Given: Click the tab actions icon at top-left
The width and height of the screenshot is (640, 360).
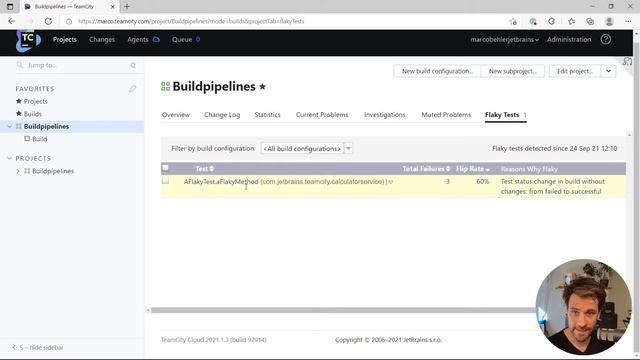Looking at the screenshot, I should click(10, 7).
